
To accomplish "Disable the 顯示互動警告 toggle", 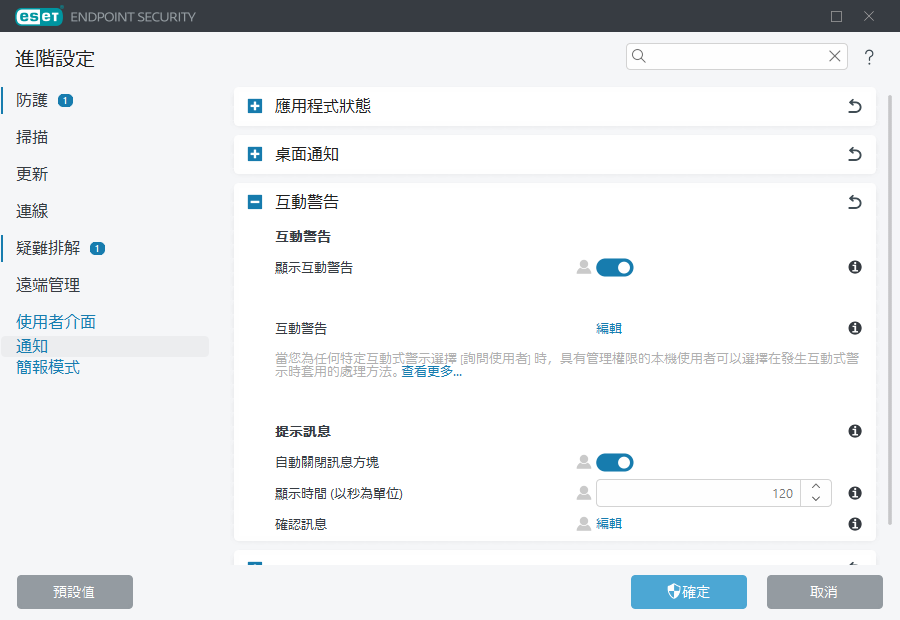I will point(614,267).
